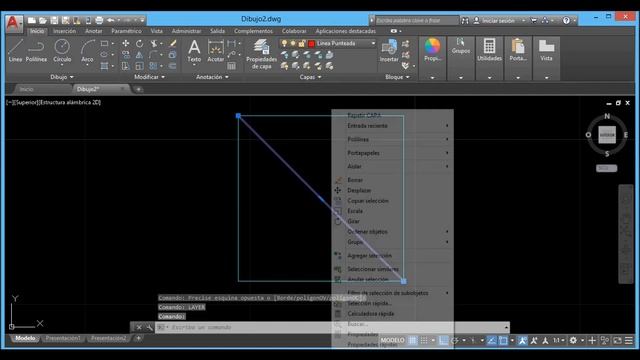
Task: Click the Plot printer icon in quick access toolbar
Action: tap(99, 20)
